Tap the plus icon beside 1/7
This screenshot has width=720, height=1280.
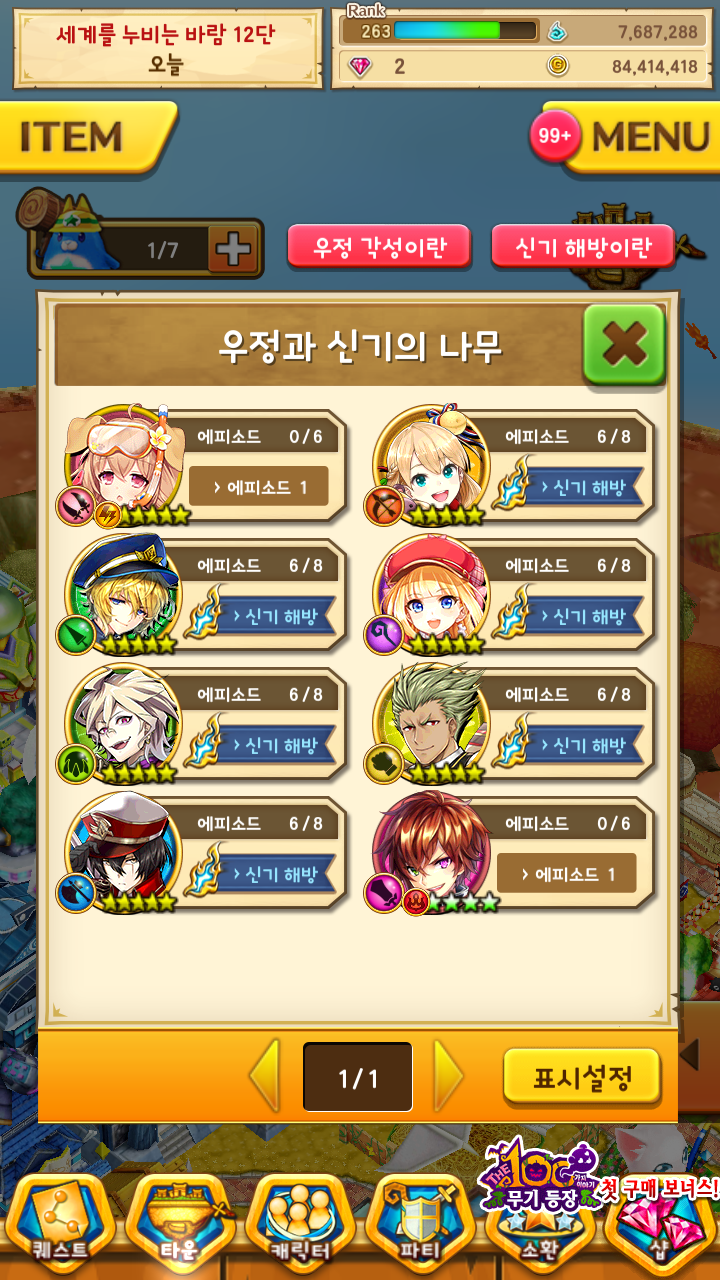233,249
